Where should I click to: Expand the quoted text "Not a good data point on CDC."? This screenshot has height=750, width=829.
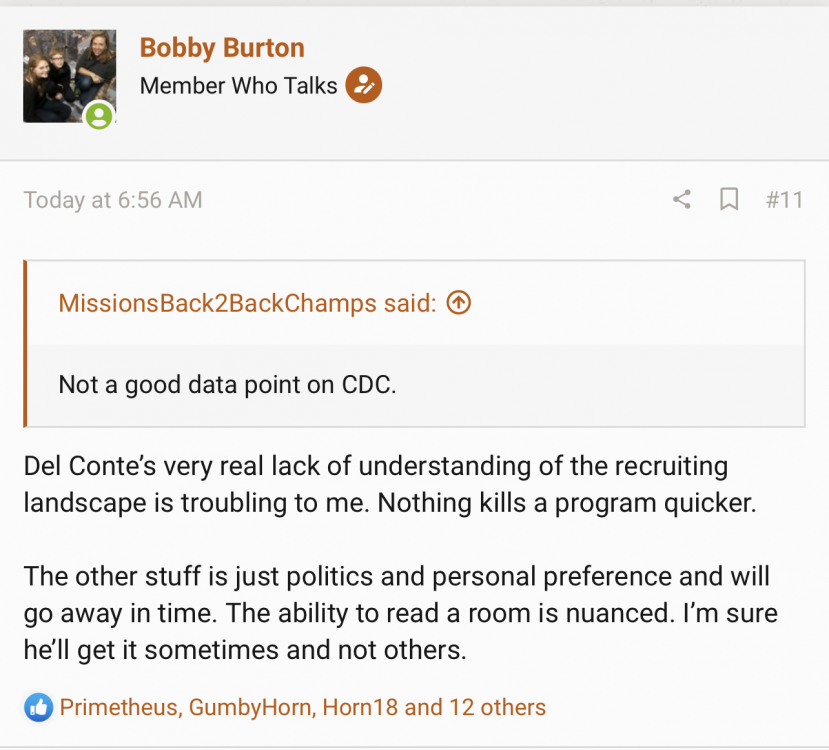[x=227, y=385]
